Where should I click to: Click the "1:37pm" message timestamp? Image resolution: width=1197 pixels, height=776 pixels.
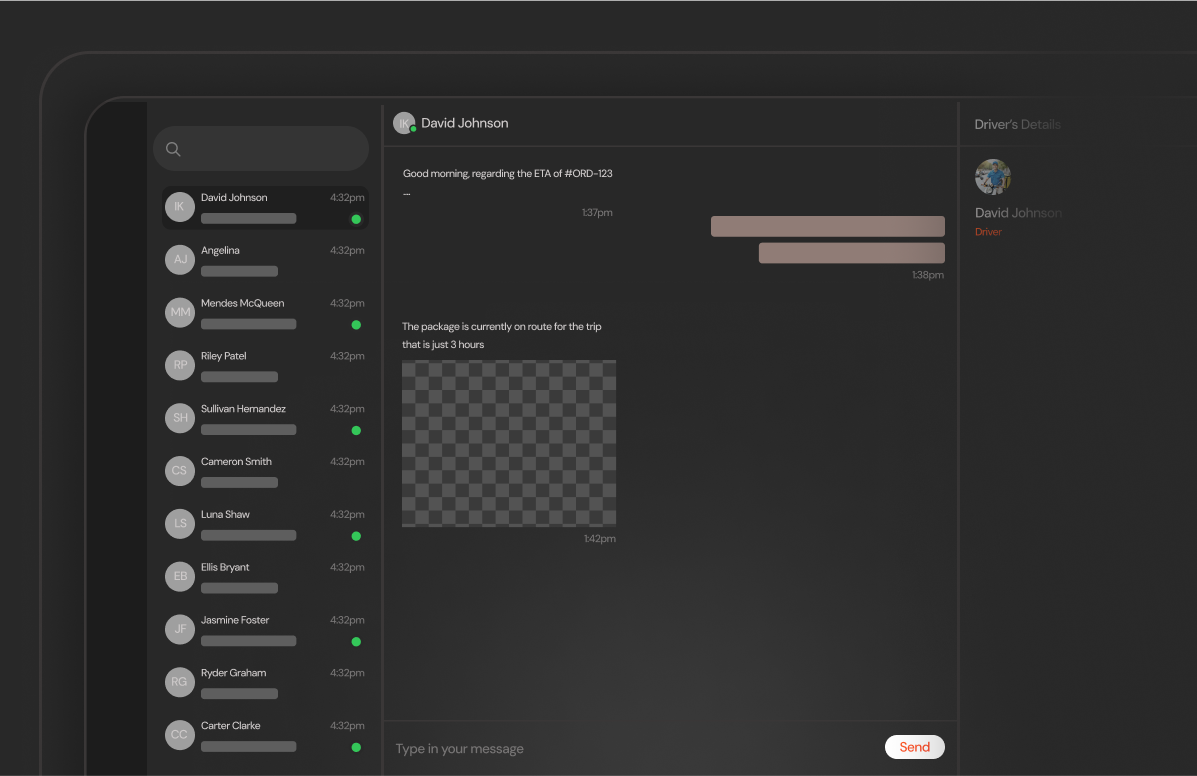pos(597,213)
